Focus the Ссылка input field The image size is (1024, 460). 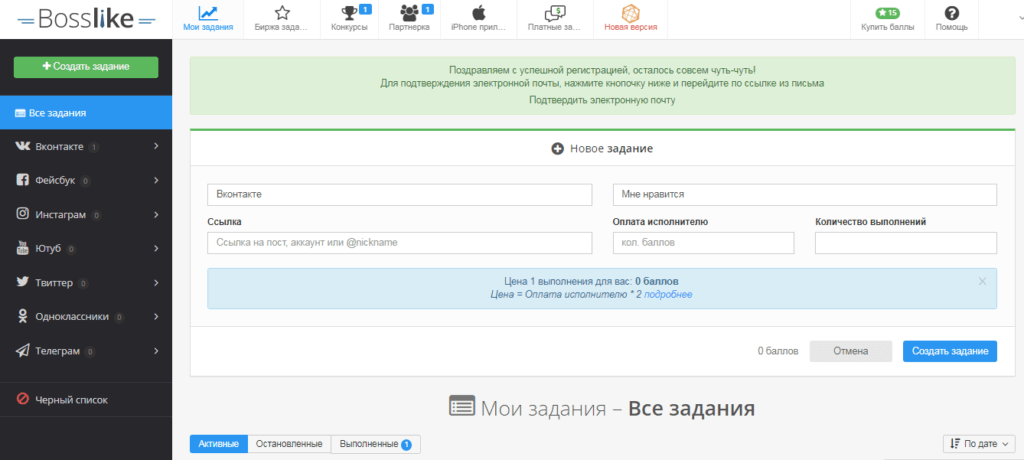[x=400, y=242]
